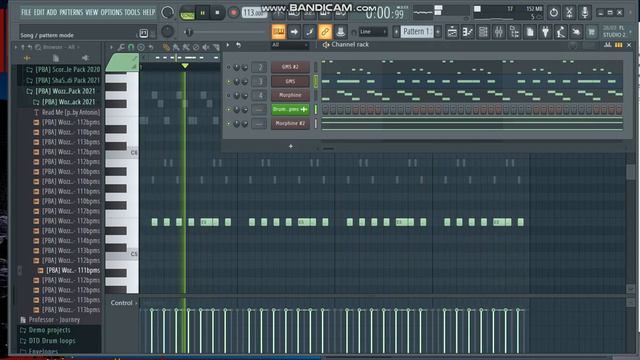Stop playback with the stop button
Screen dimensions: 640x360
tap(218, 13)
